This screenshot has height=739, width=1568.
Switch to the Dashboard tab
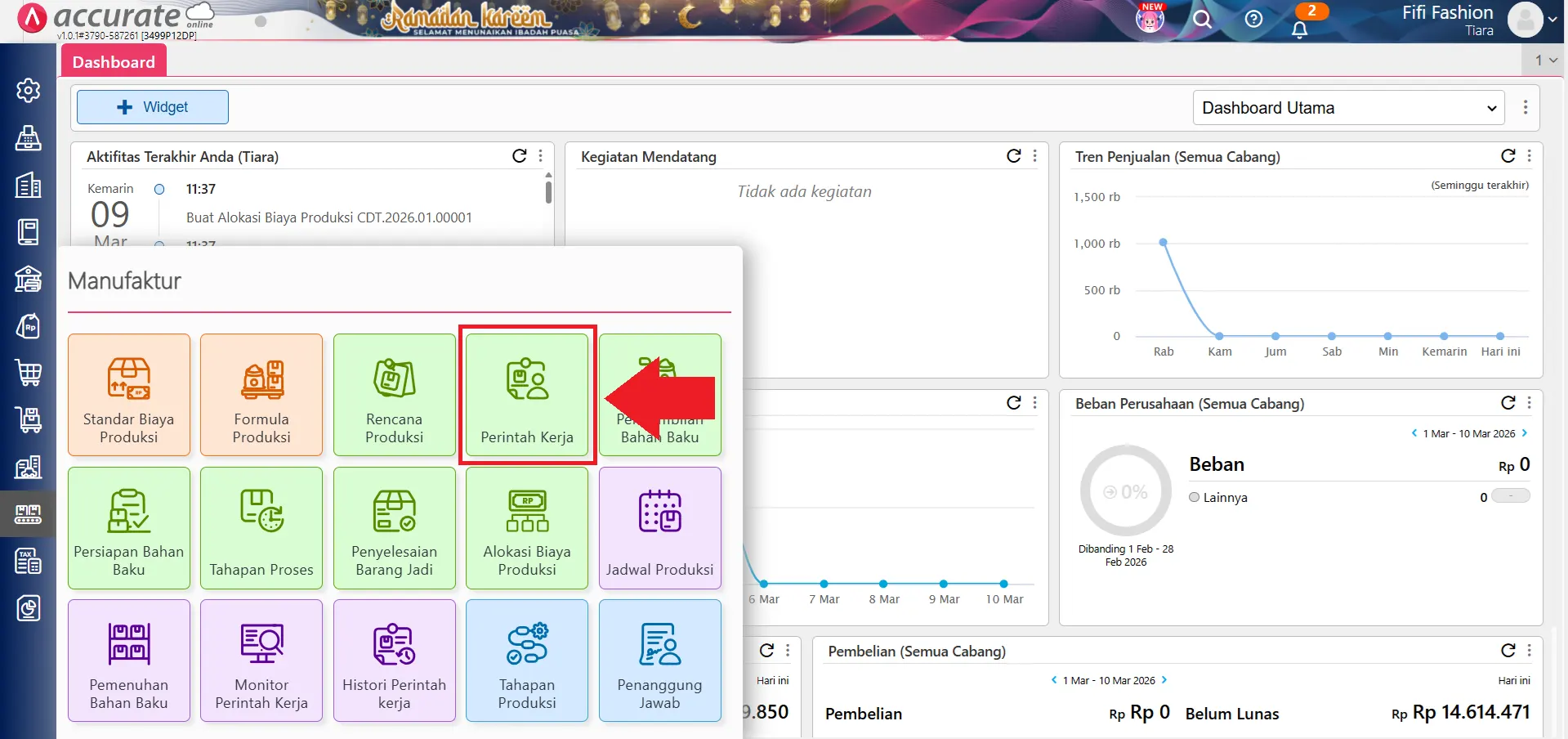tap(114, 62)
